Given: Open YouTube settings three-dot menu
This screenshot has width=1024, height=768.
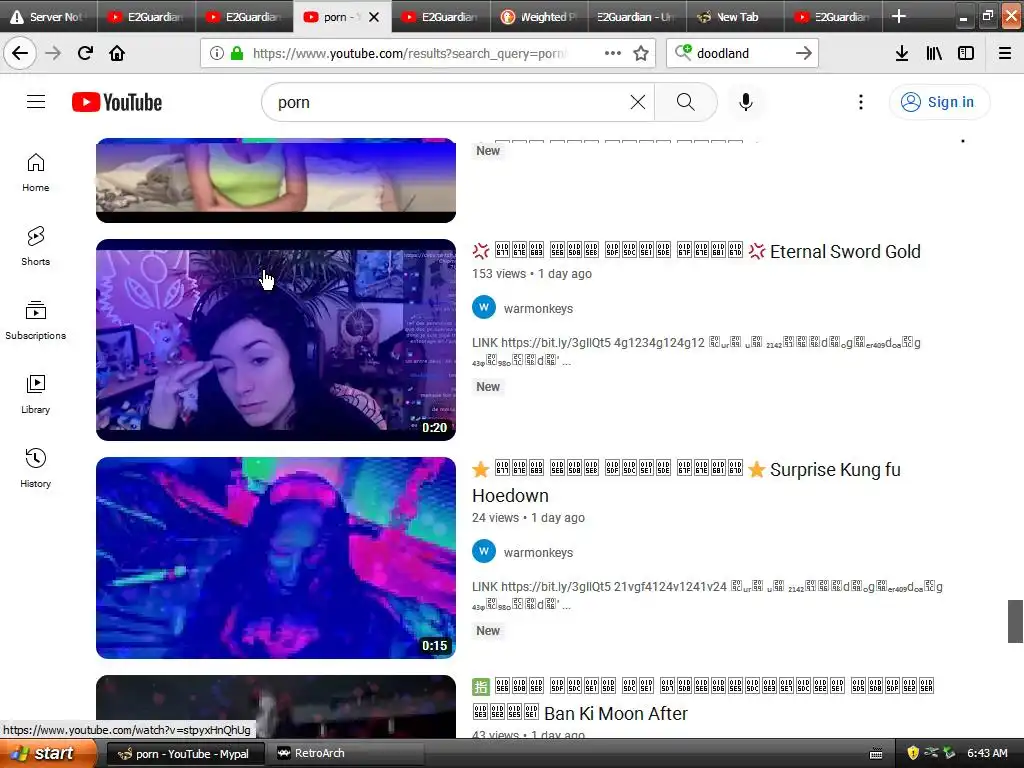Looking at the screenshot, I should (x=861, y=102).
